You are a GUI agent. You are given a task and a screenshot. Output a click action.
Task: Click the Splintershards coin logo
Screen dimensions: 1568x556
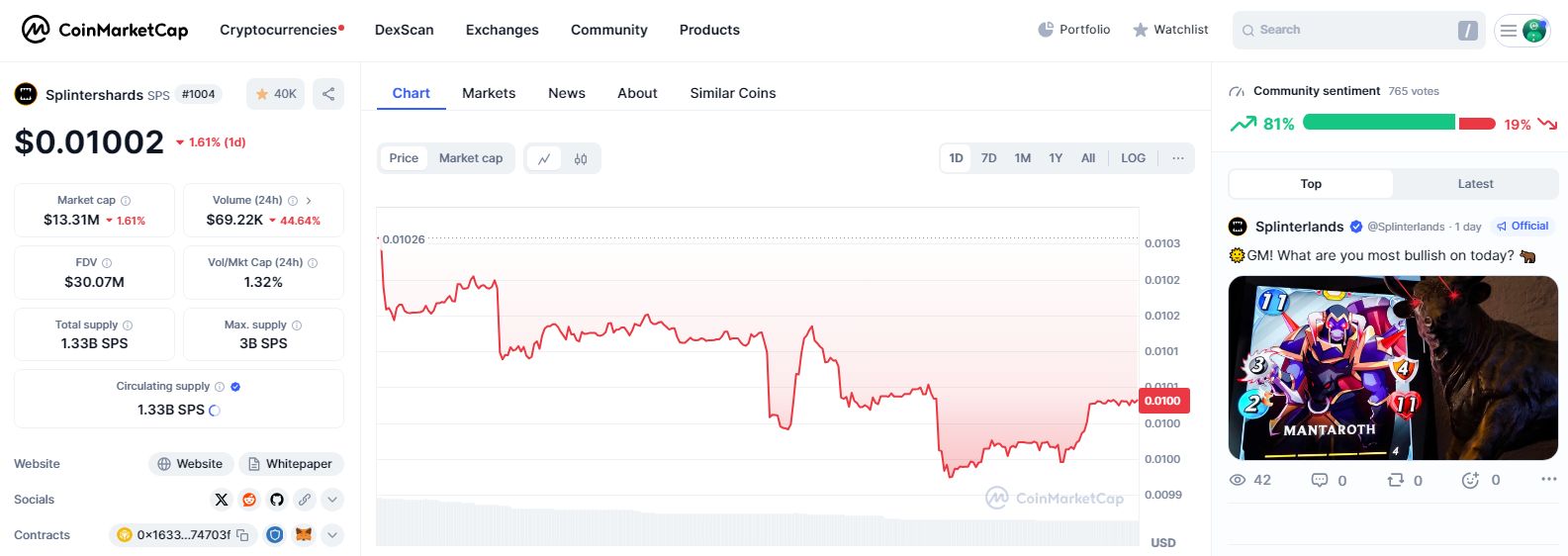[x=26, y=94]
